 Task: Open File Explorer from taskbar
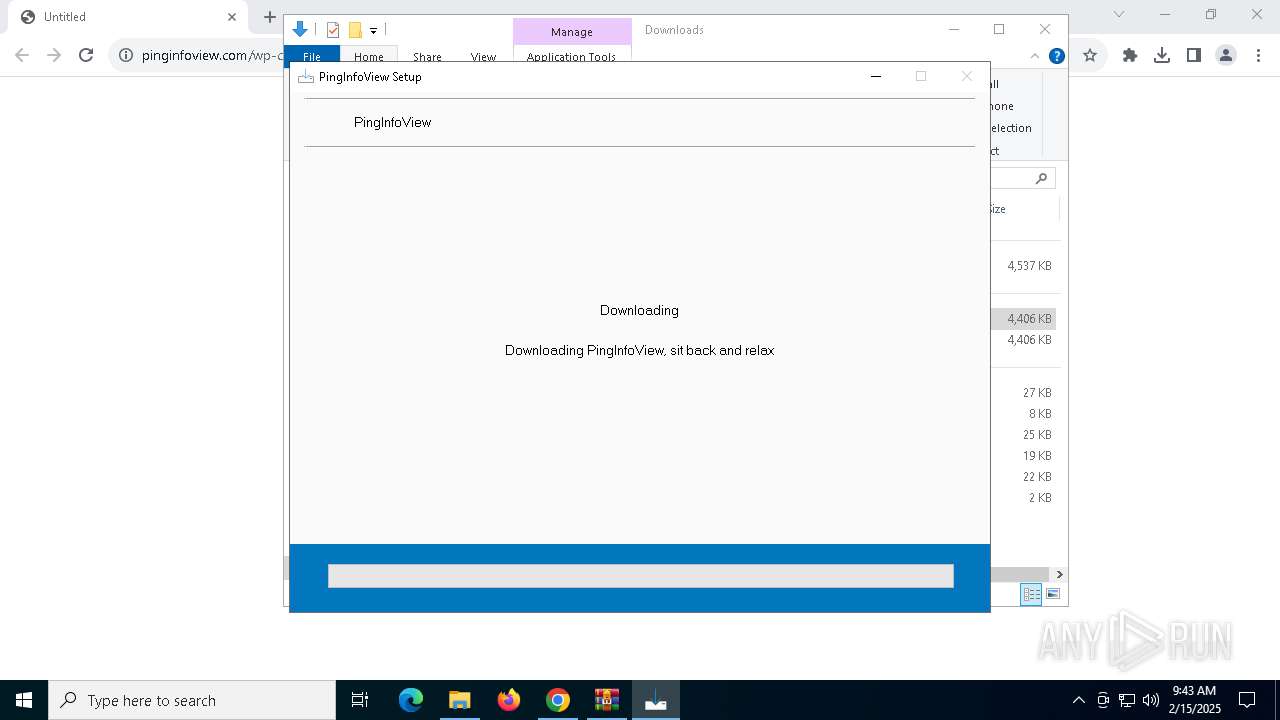click(x=460, y=700)
